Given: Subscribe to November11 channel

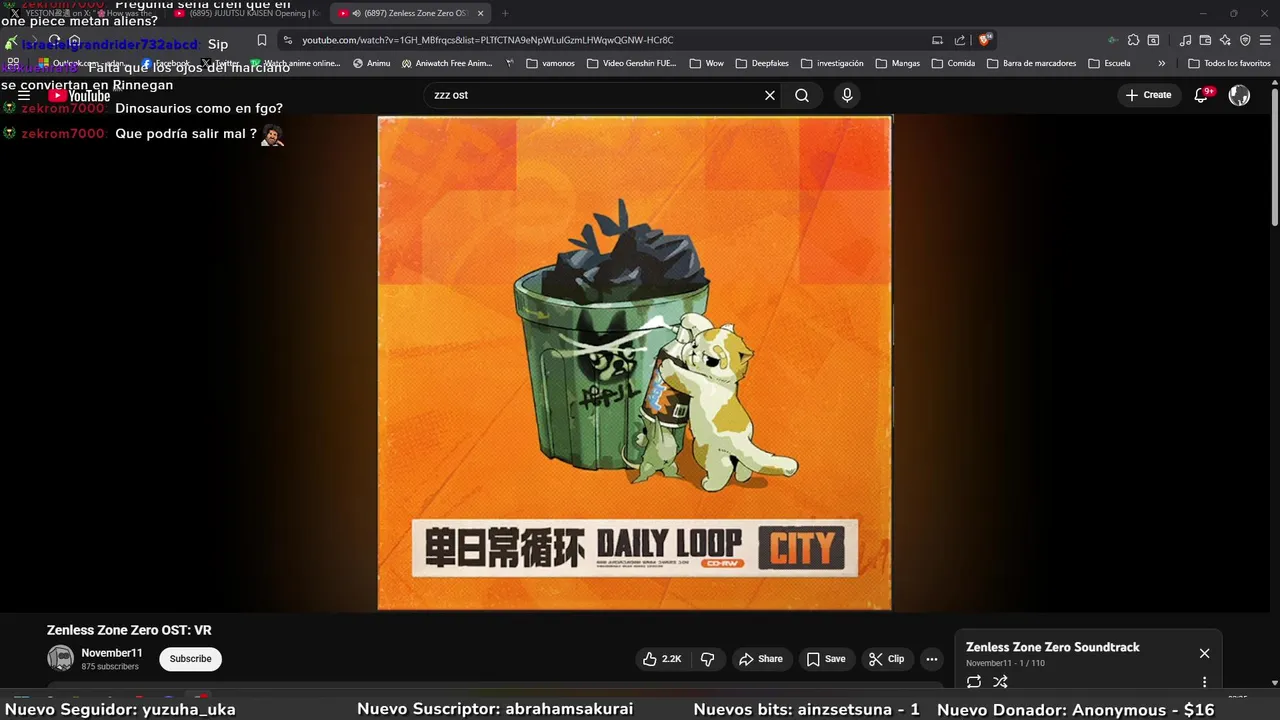Looking at the screenshot, I should coord(190,659).
